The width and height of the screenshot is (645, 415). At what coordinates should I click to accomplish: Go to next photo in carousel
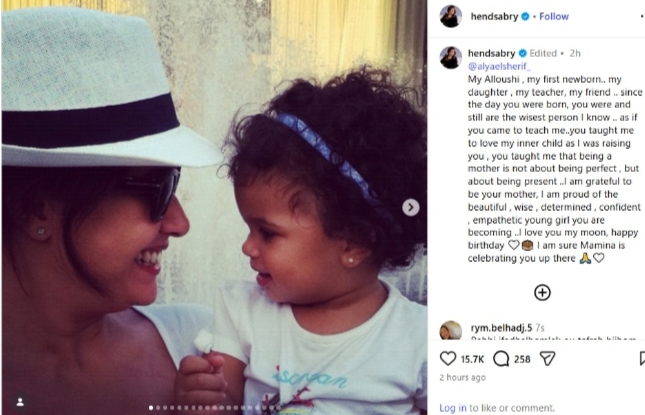[411, 207]
